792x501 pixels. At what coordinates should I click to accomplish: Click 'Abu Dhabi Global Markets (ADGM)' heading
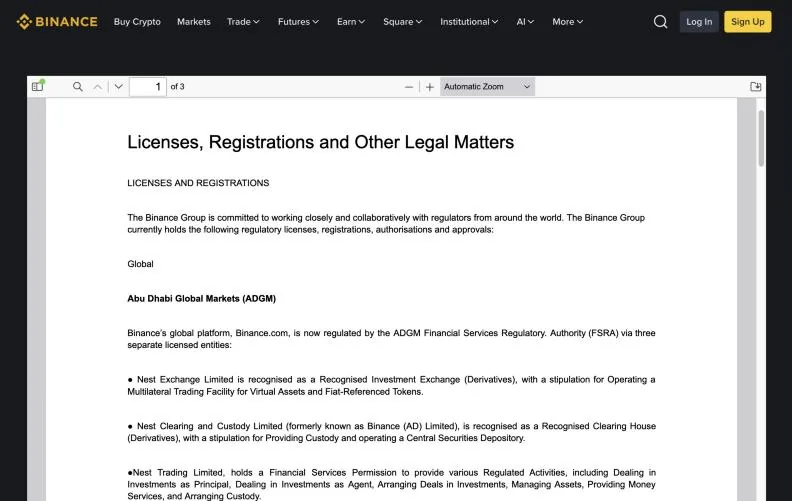[x=202, y=298]
